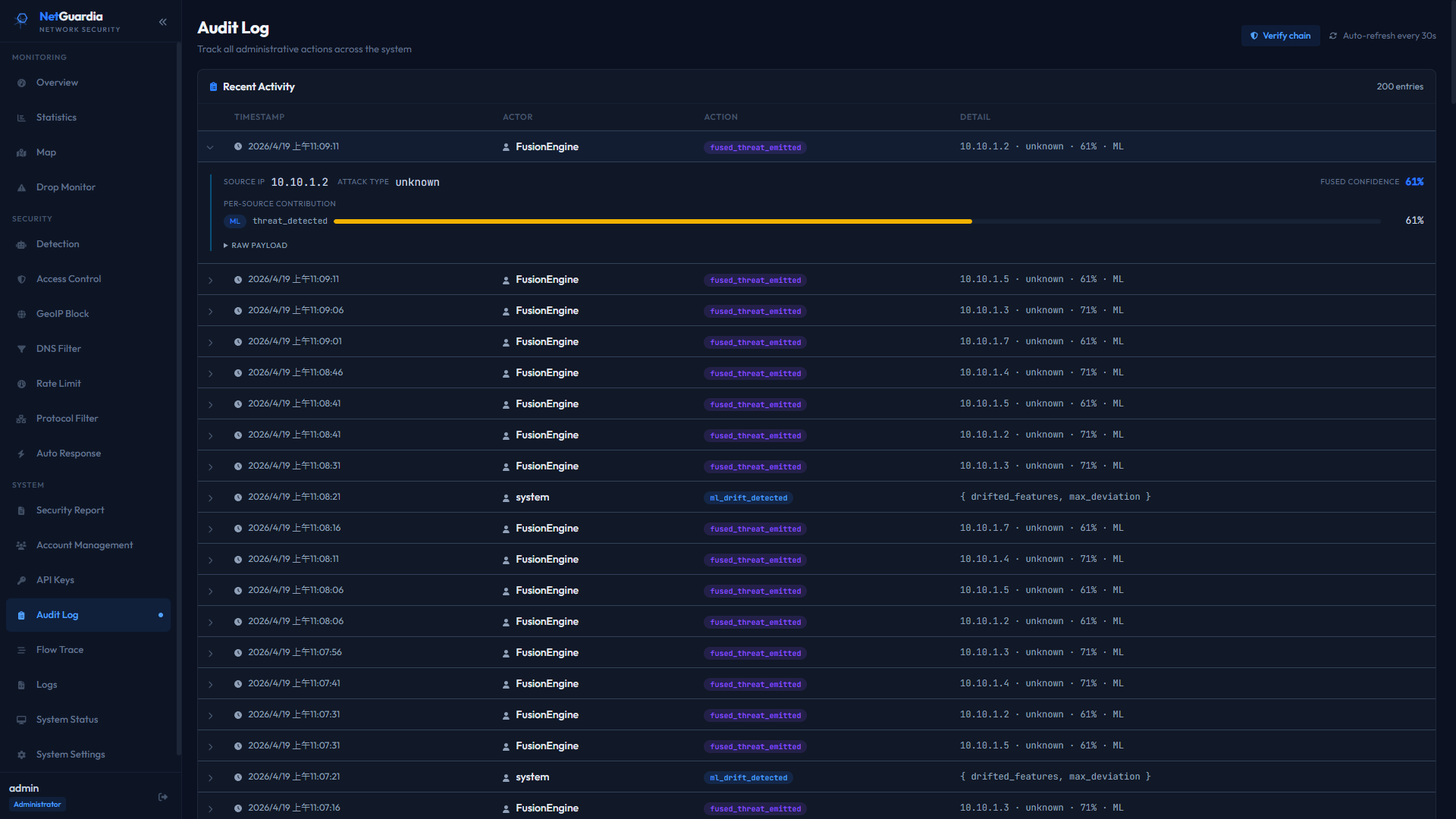The height and width of the screenshot is (819, 1456).
Task: Collapse the sidebar with double-chevron icon
Action: 162,22
